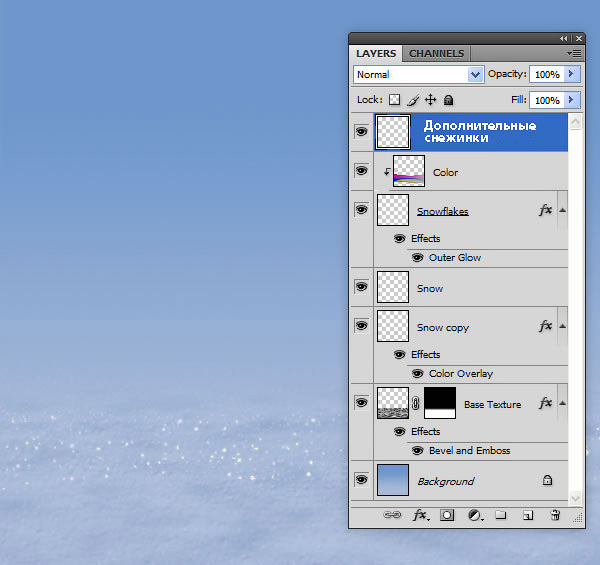Viewport: 600px width, 565px height.
Task: Click the link layers icon
Action: [x=392, y=515]
